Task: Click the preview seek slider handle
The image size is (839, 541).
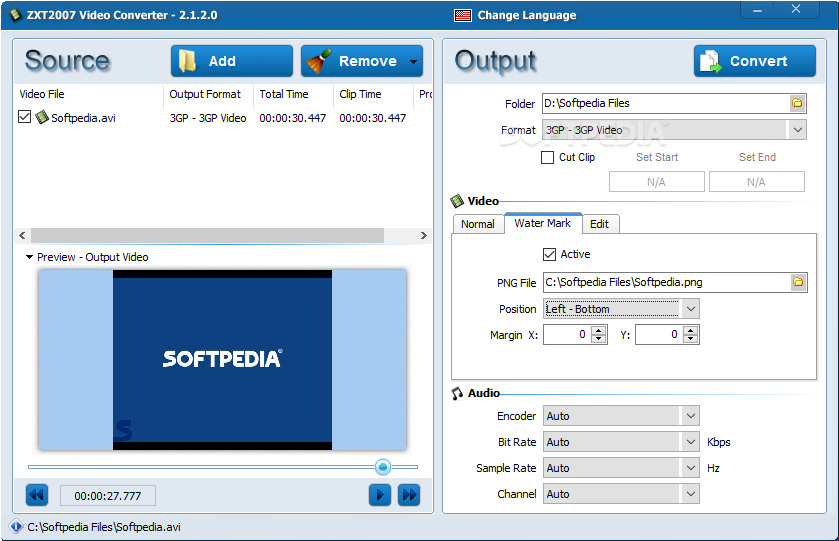Action: (383, 467)
